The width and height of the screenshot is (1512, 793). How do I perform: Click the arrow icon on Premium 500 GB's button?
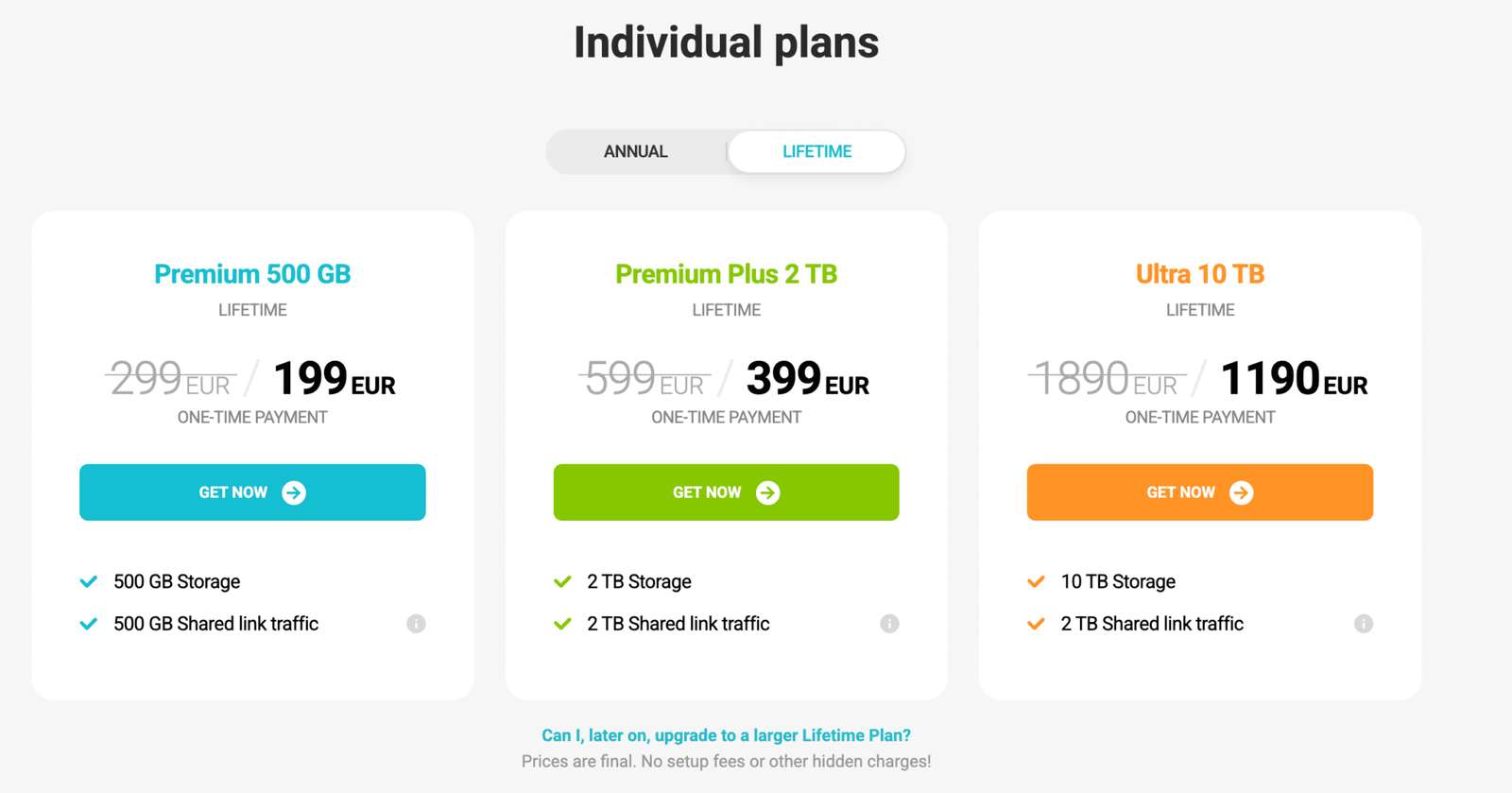(x=295, y=492)
